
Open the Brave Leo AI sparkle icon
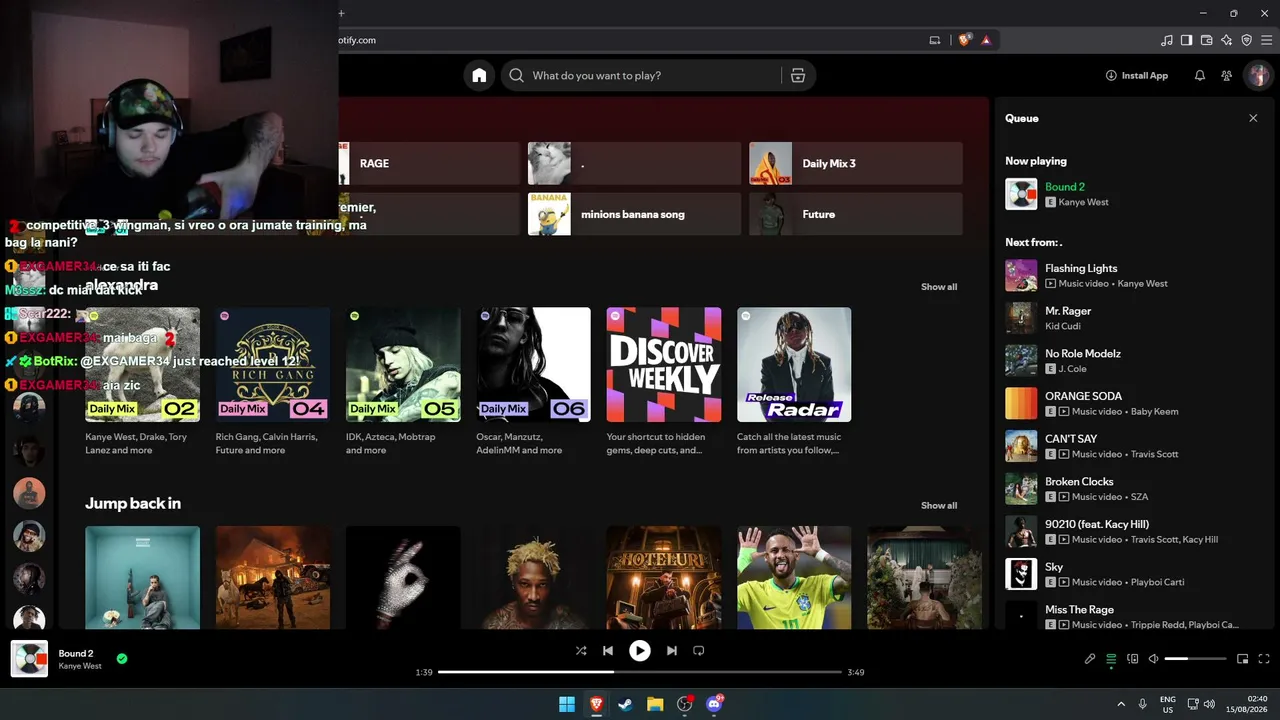[x=1227, y=40]
